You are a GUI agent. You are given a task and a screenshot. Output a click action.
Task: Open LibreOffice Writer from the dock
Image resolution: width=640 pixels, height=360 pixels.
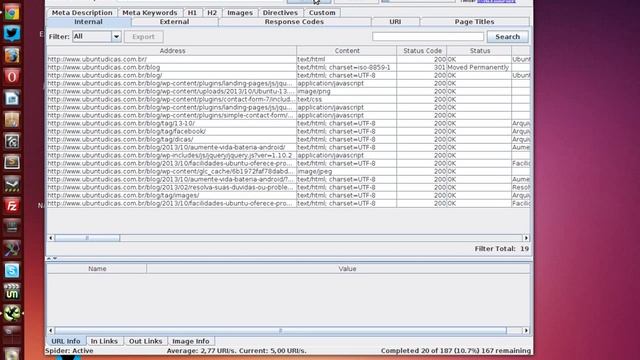click(x=11, y=98)
